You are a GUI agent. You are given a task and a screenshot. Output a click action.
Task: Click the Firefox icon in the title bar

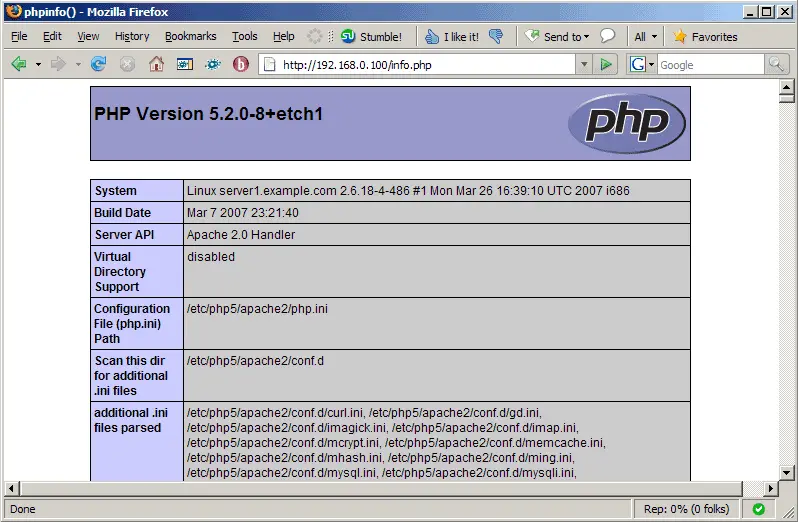(x=14, y=11)
